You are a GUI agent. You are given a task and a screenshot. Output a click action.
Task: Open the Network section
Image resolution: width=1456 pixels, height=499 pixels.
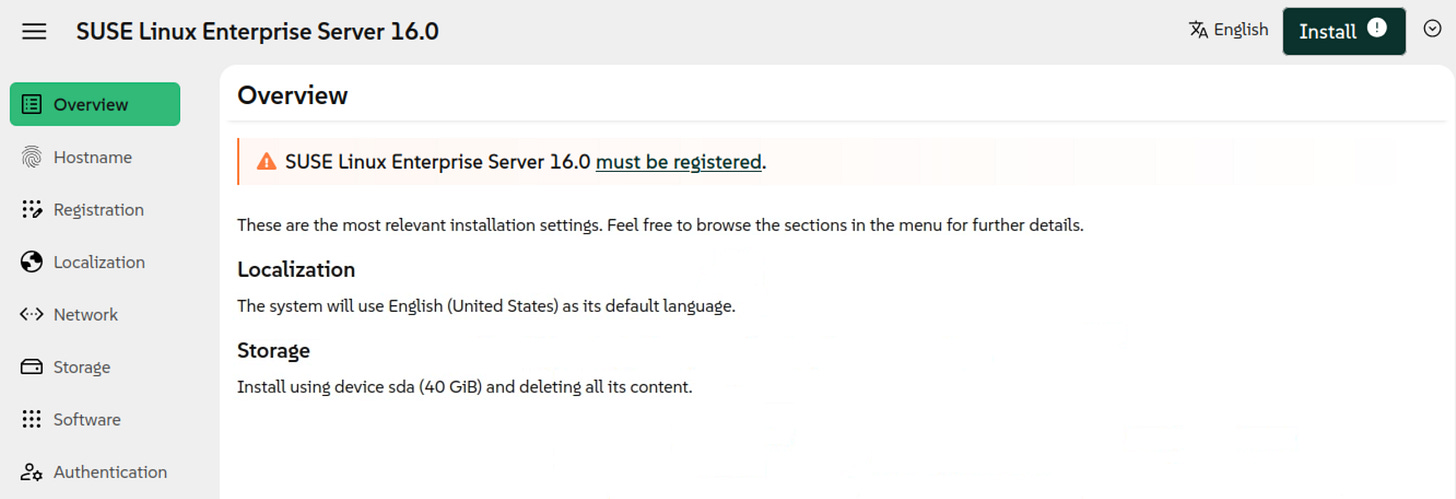[x=95, y=314]
